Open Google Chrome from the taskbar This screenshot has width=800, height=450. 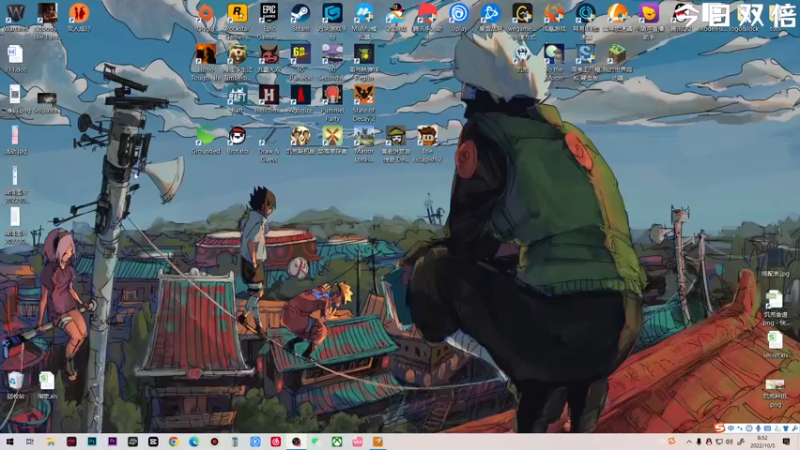click(x=173, y=442)
